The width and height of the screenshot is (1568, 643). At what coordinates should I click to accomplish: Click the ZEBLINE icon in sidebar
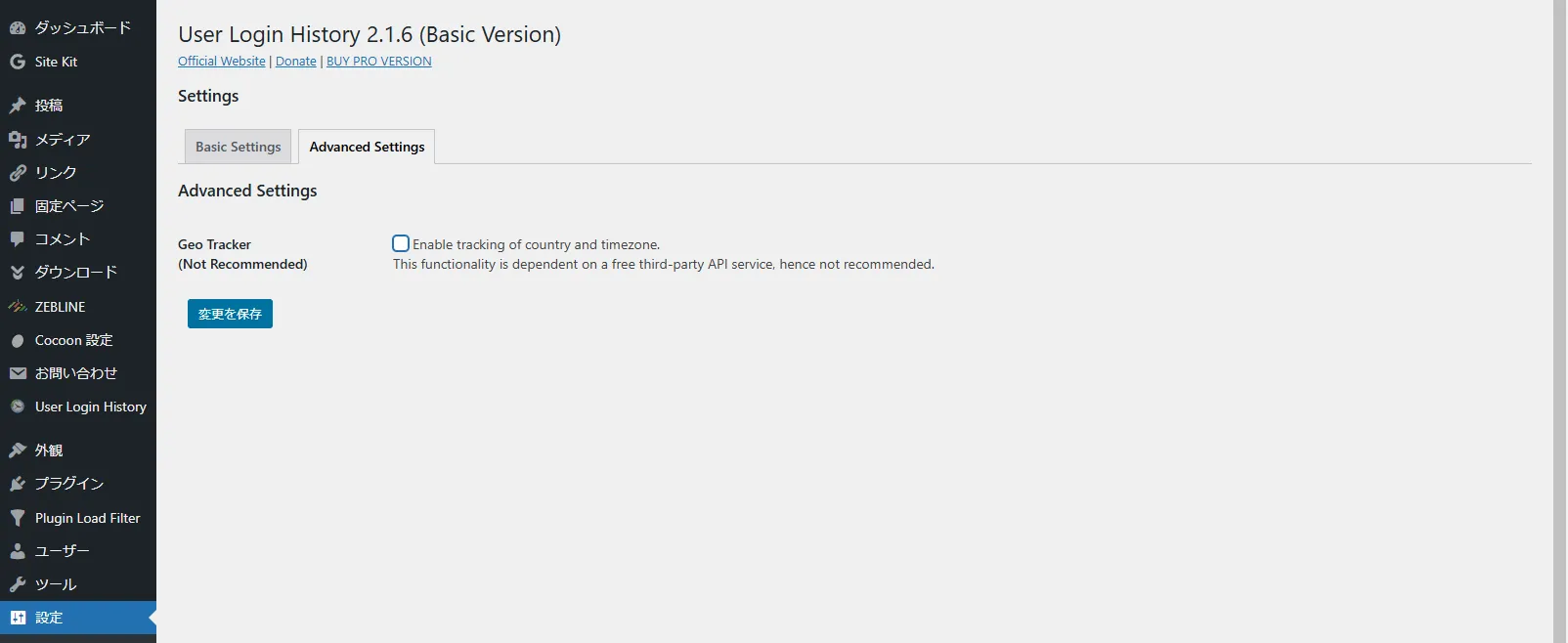[18, 307]
